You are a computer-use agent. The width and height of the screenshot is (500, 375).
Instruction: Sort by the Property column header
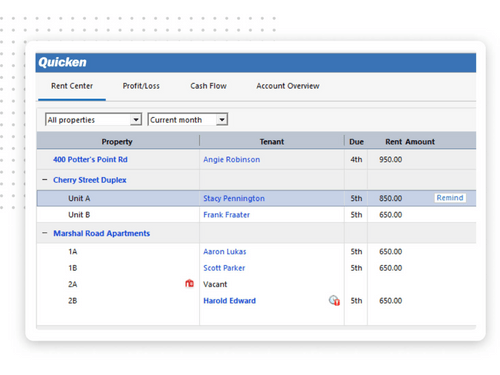pos(117,142)
